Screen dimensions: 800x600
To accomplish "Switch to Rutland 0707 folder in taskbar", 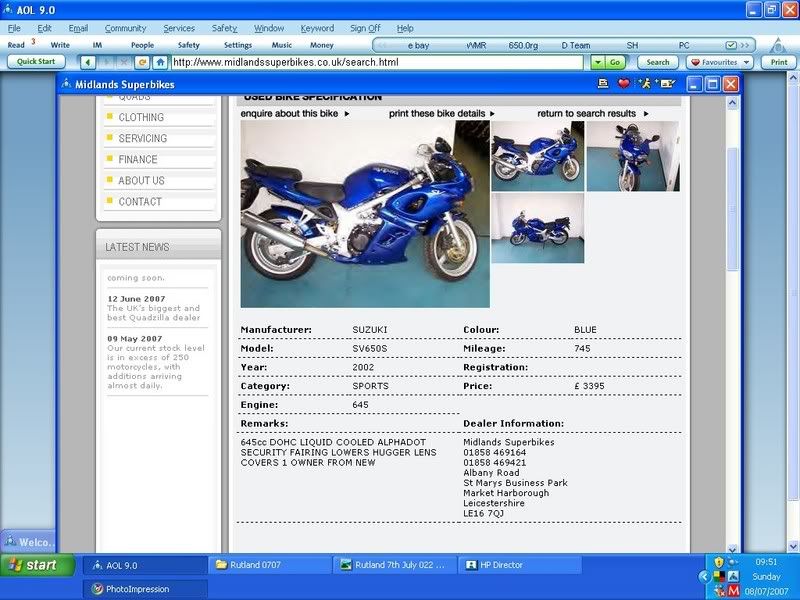I will (269, 565).
